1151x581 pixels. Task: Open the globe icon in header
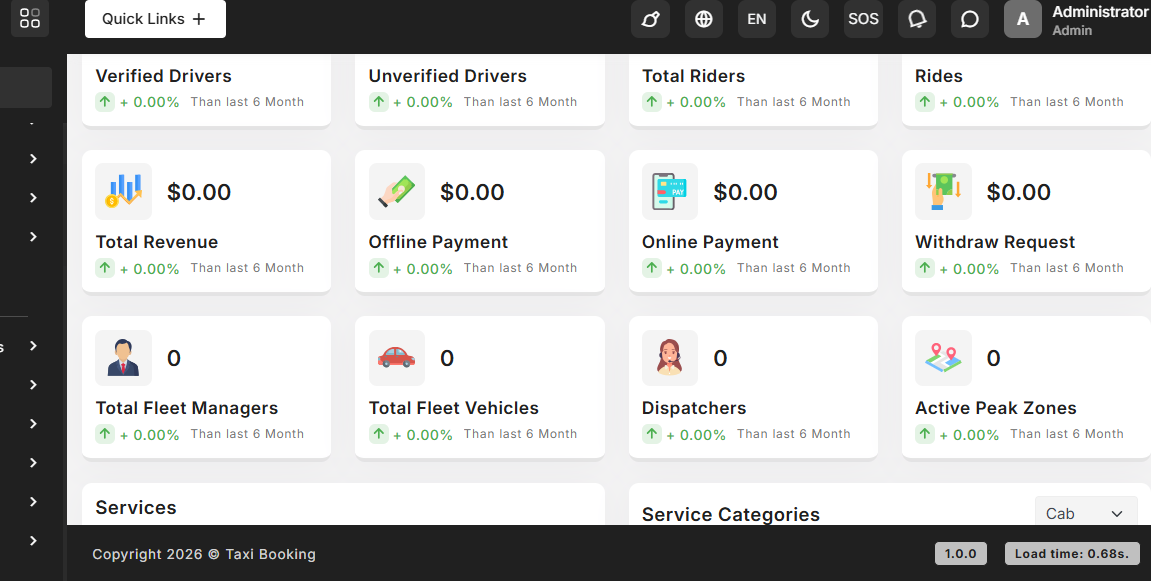(x=703, y=19)
